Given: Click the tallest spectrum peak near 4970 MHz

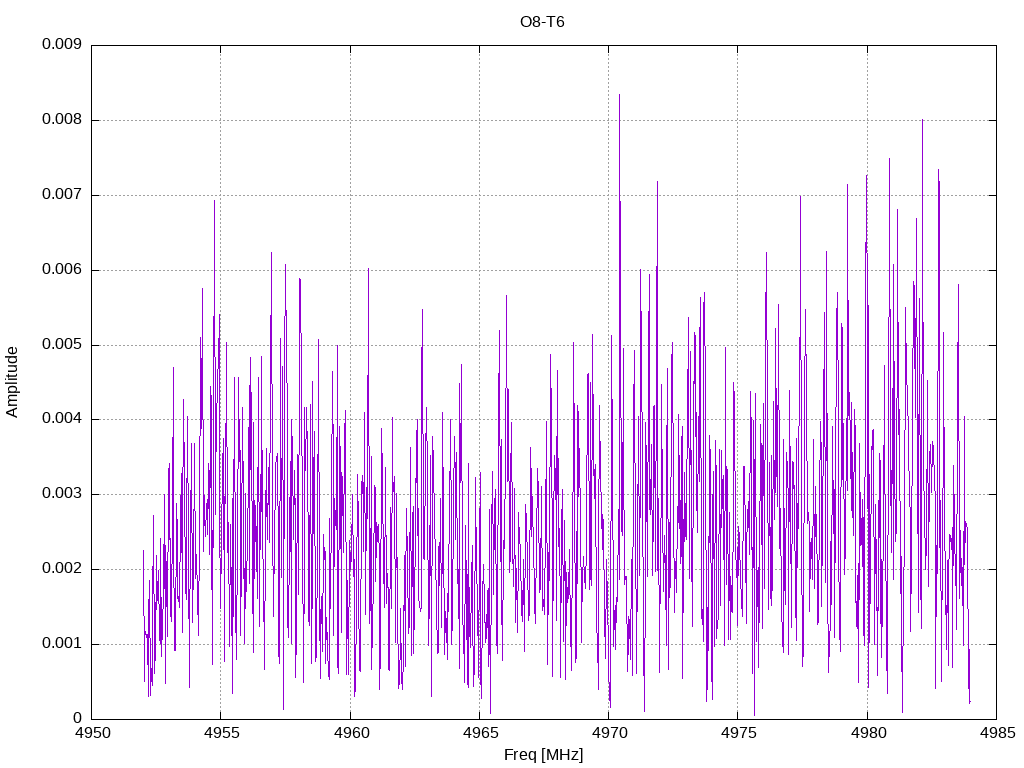Looking at the screenshot, I should coord(619,96).
